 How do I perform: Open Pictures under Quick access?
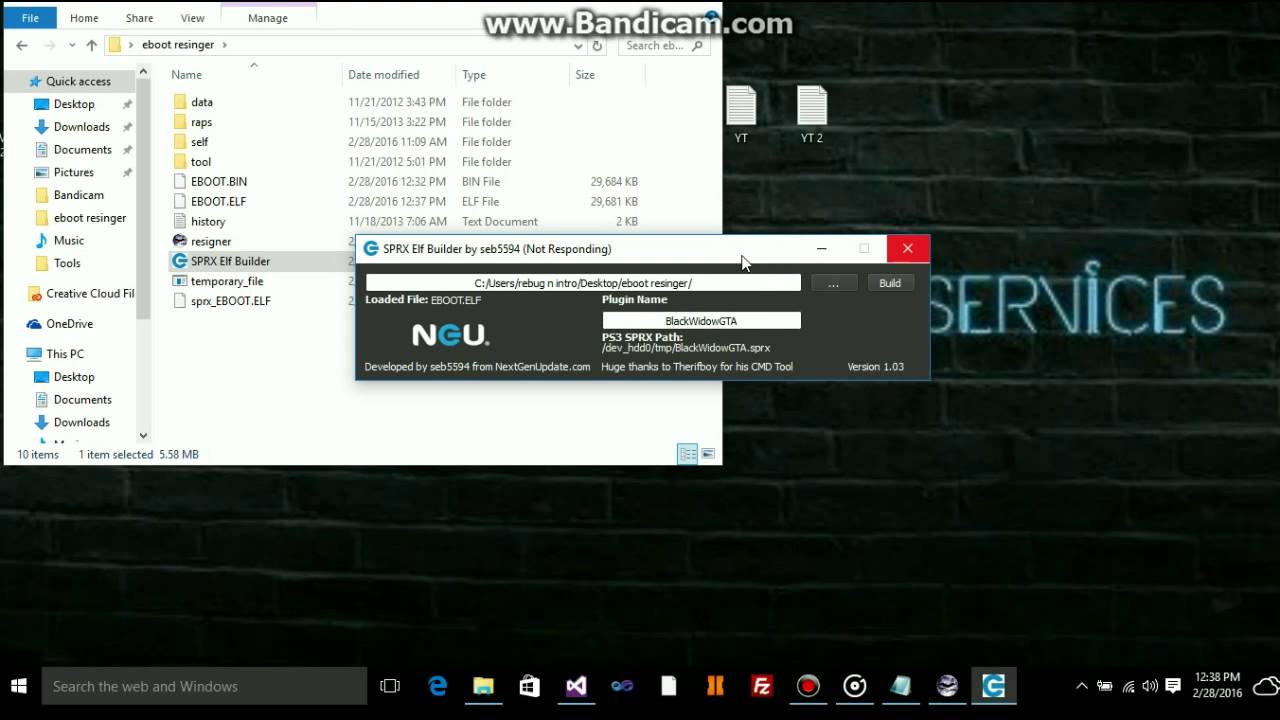click(x=74, y=172)
